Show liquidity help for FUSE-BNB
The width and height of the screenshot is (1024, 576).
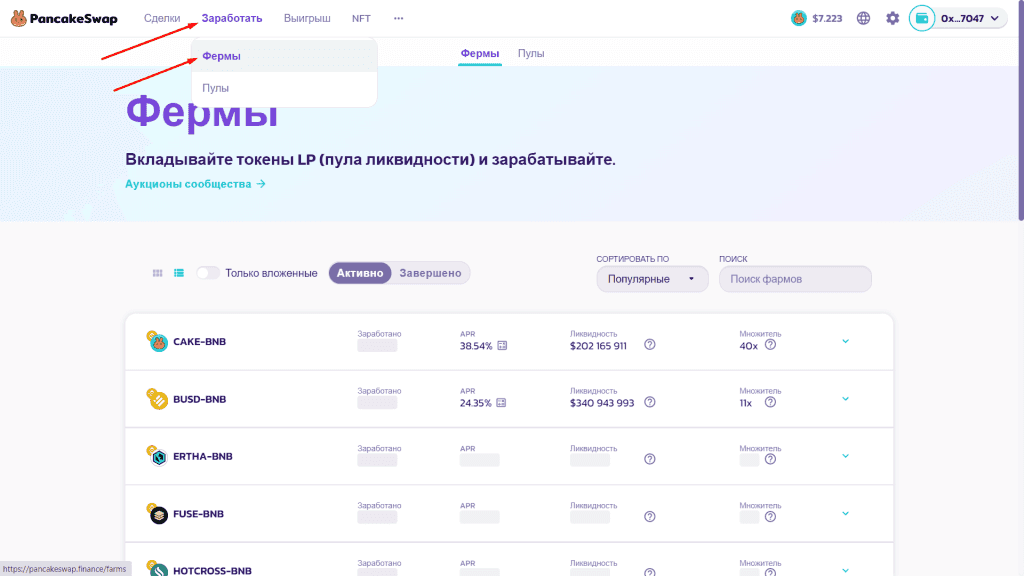649,517
